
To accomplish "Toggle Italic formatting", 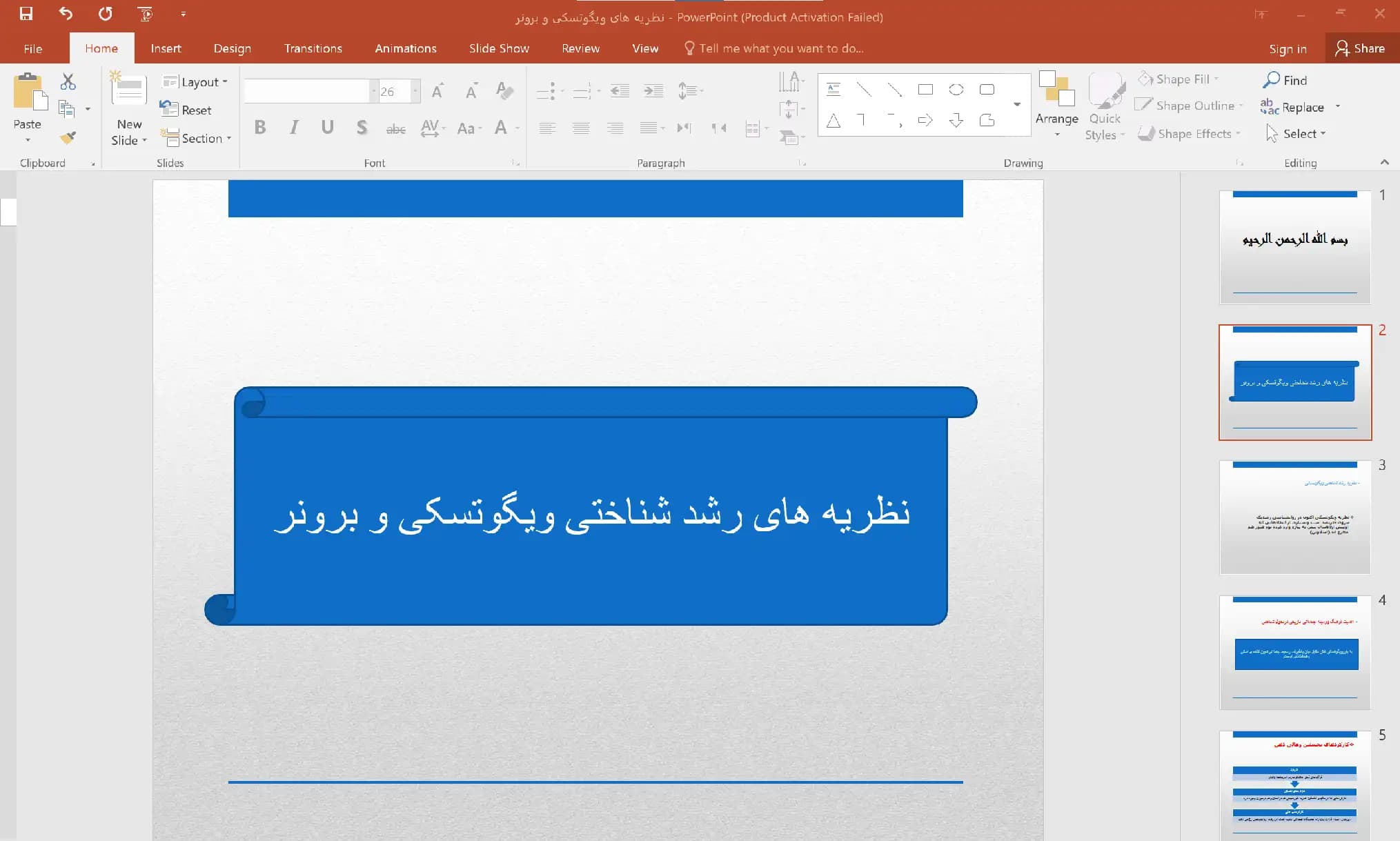I will (294, 127).
